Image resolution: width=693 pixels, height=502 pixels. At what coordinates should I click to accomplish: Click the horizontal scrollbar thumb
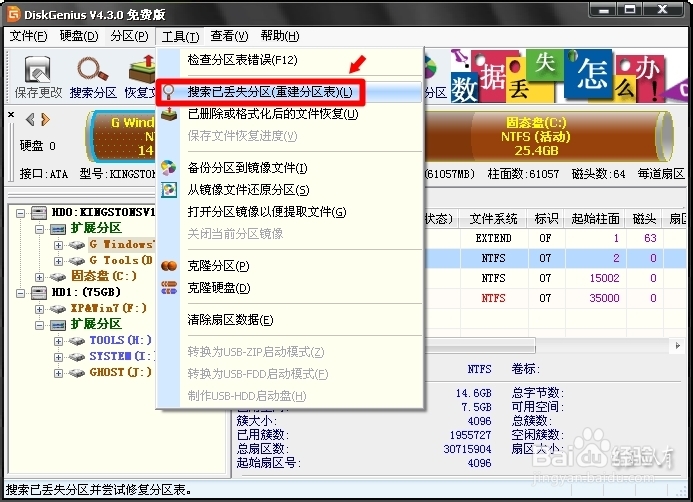point(480,346)
